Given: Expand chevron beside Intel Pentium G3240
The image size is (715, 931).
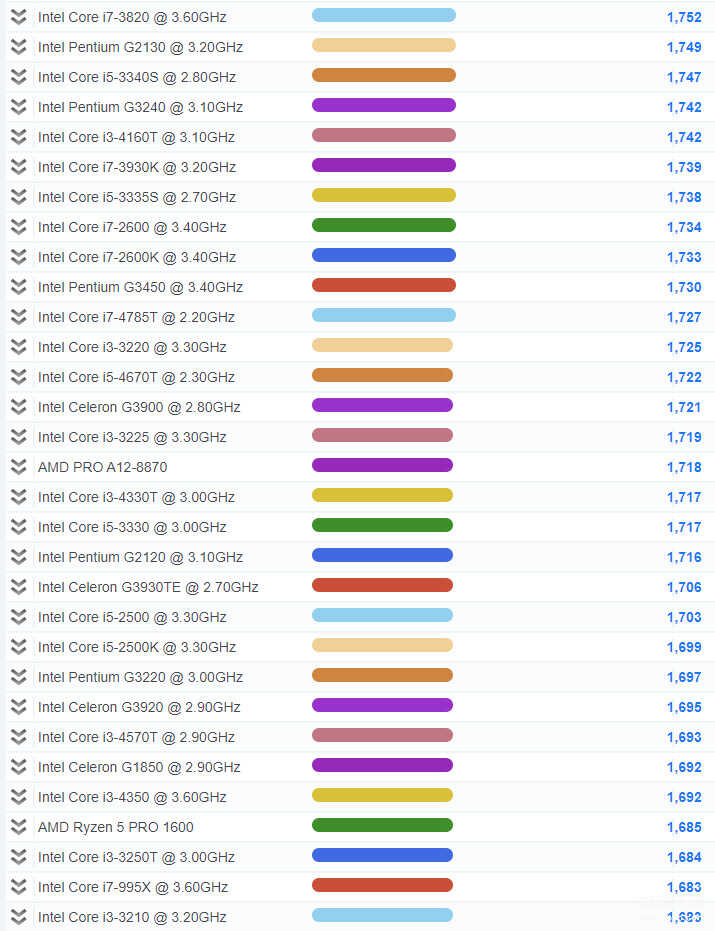Looking at the screenshot, I should (19, 107).
